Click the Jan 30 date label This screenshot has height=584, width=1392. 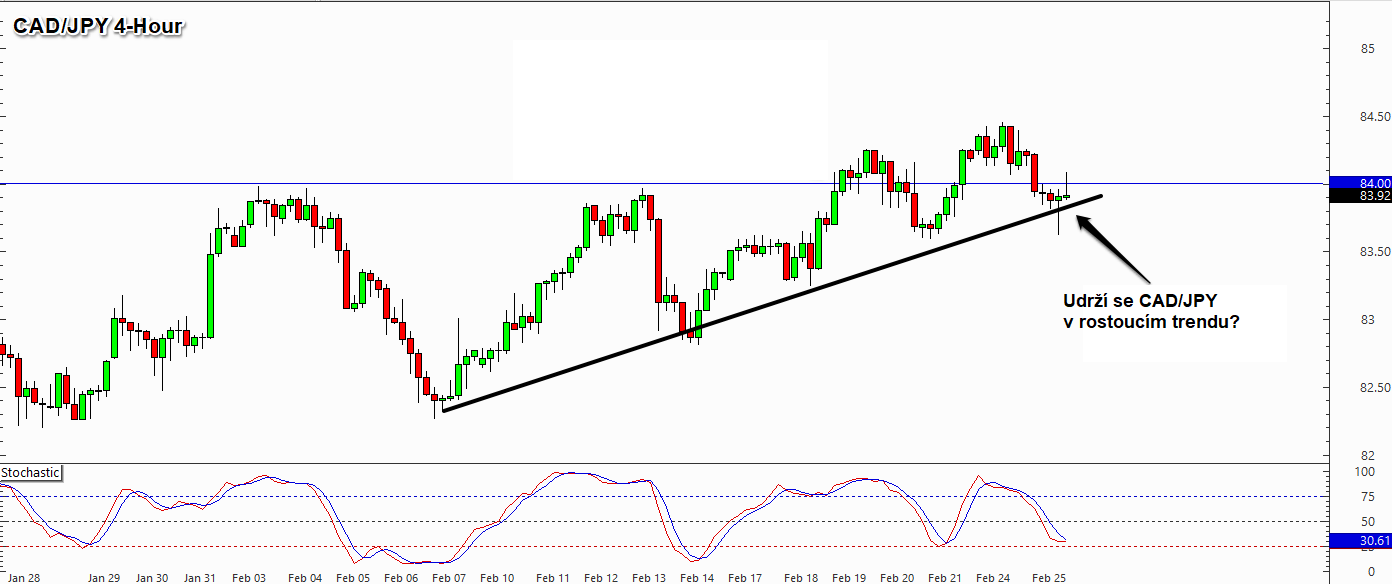(x=152, y=578)
